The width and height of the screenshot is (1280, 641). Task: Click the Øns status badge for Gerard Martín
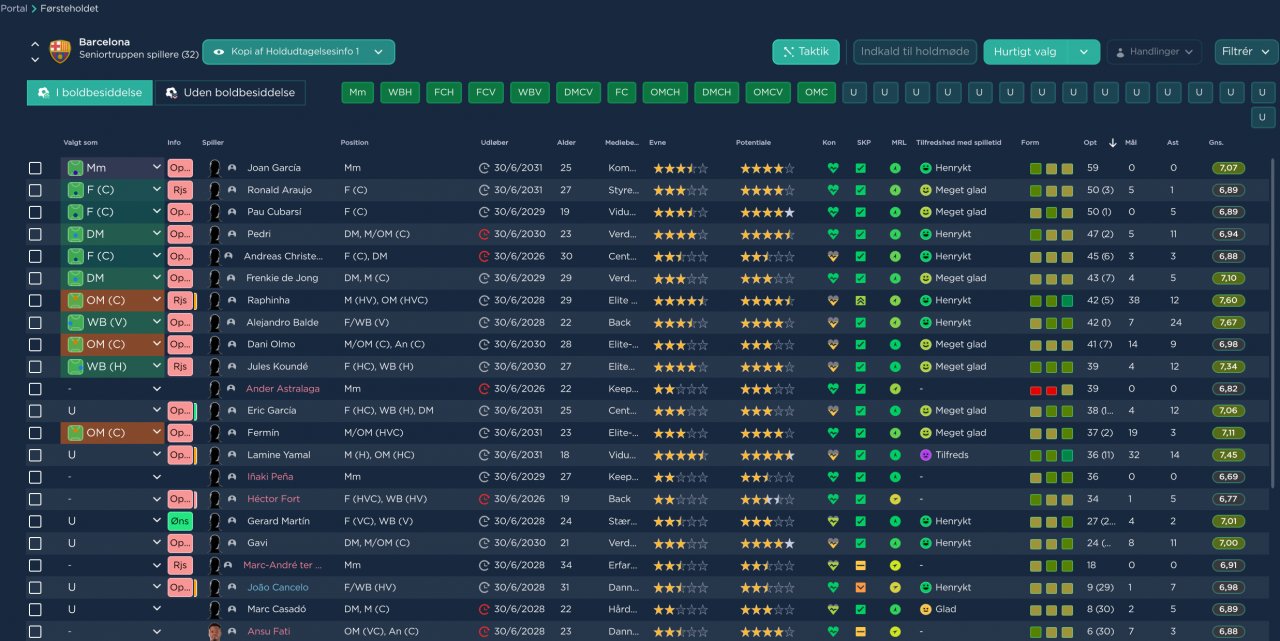(180, 521)
